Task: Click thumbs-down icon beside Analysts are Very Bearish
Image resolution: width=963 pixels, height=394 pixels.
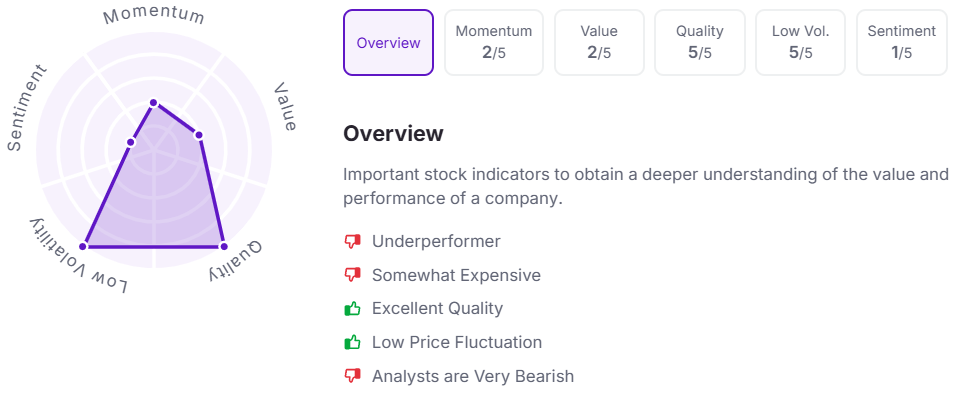Action: point(352,376)
